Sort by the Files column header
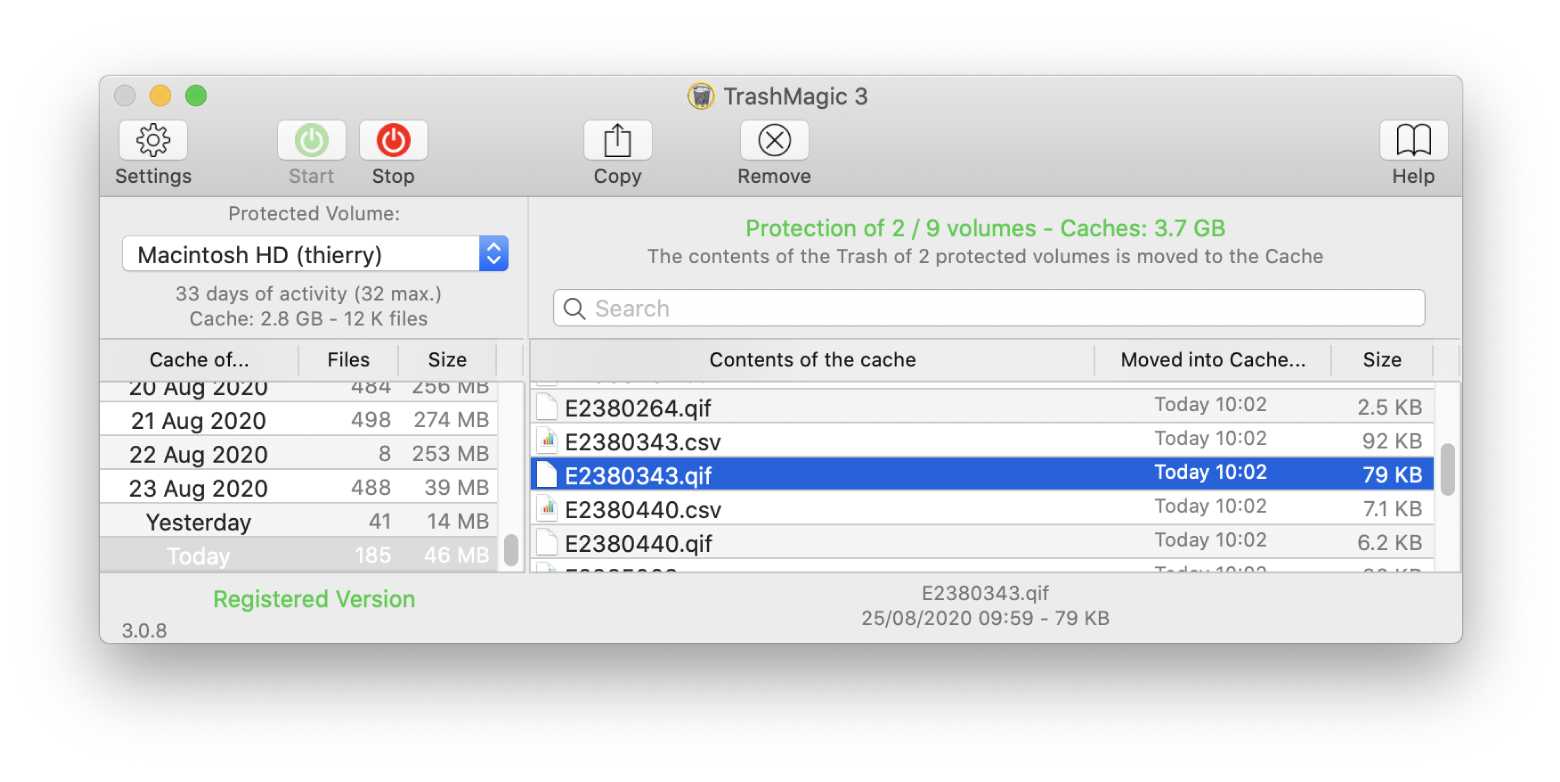Viewport: 1560px width, 782px height. click(x=348, y=360)
